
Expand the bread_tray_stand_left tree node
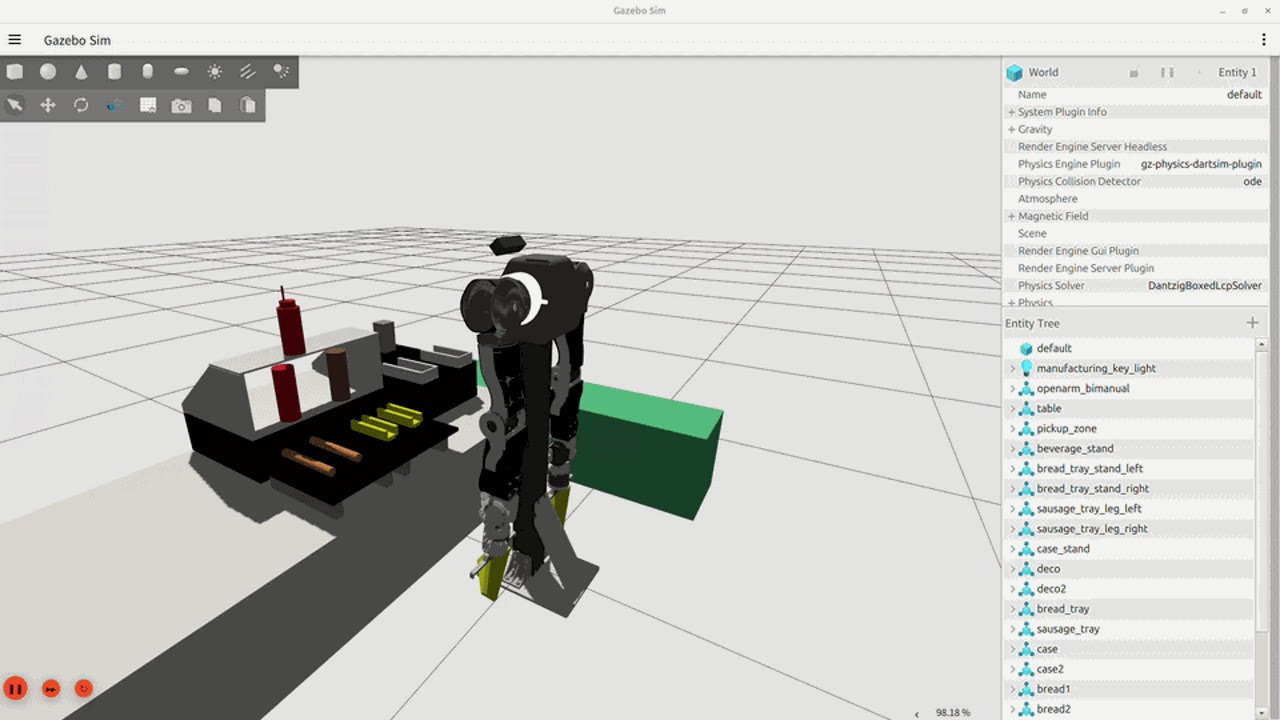1012,468
